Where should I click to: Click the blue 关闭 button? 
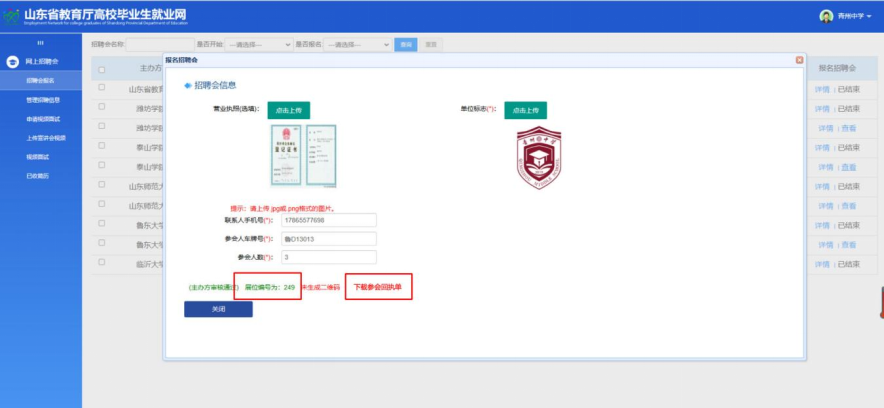pos(218,309)
